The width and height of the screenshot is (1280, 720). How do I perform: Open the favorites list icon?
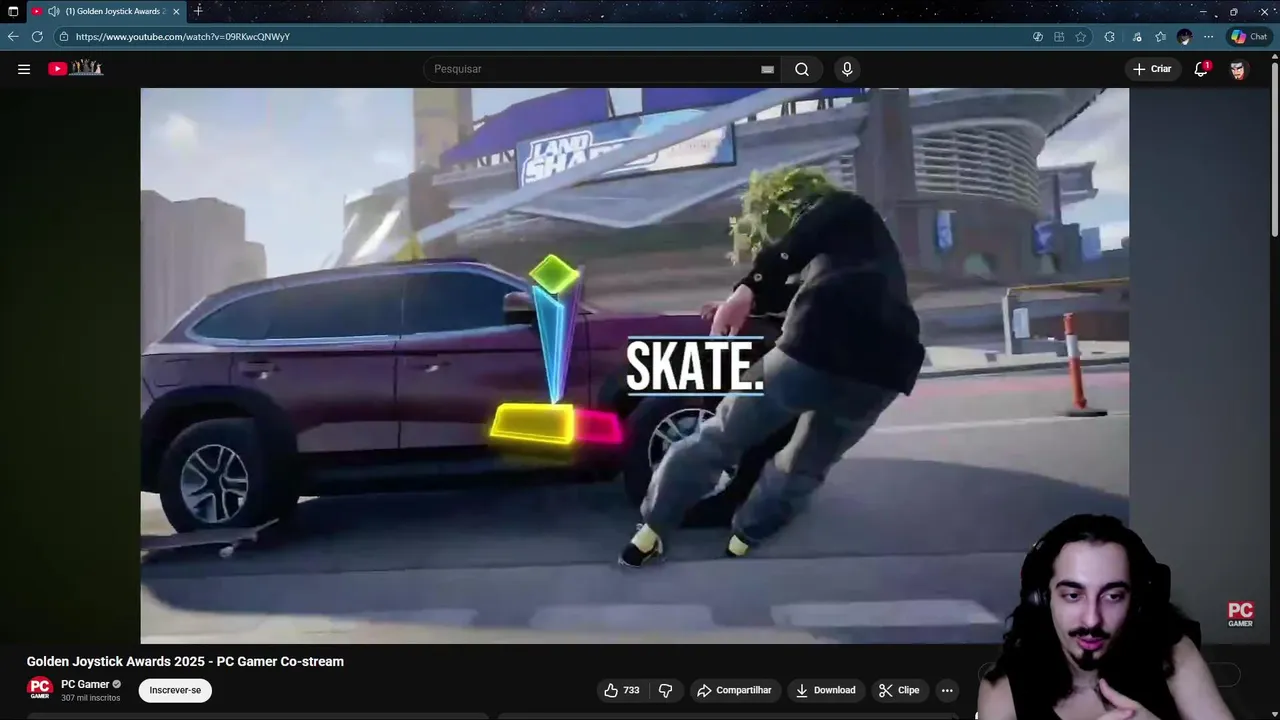[1160, 37]
